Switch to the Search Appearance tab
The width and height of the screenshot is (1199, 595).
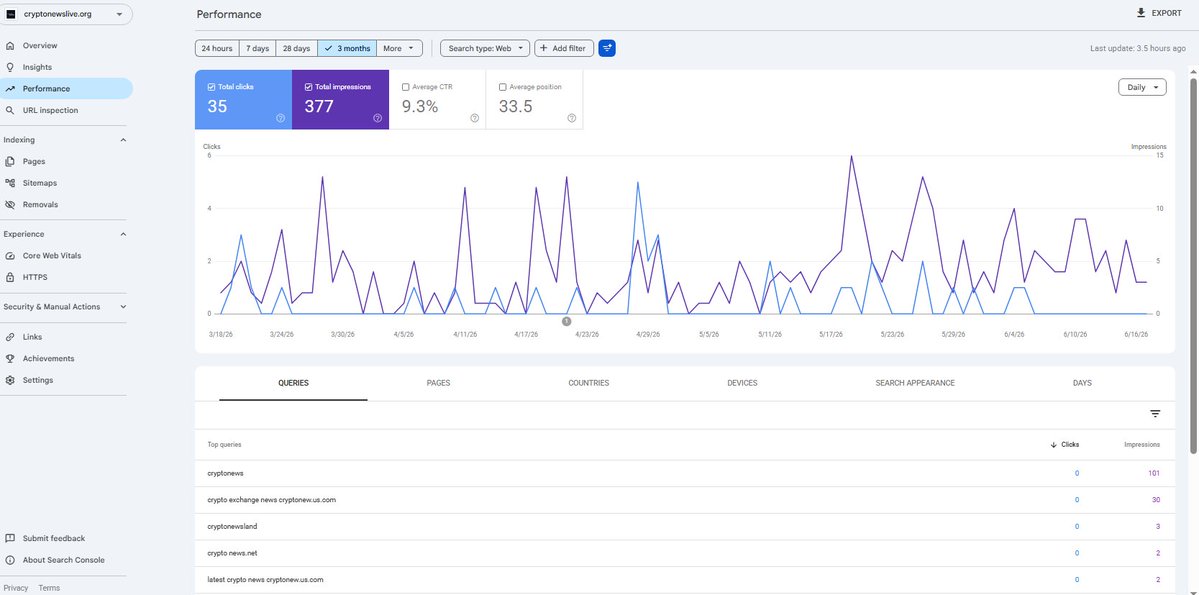(915, 383)
